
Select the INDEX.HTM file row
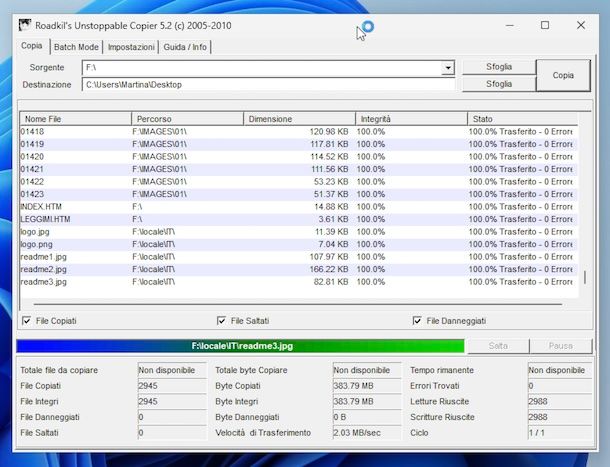pyautogui.click(x=299, y=206)
